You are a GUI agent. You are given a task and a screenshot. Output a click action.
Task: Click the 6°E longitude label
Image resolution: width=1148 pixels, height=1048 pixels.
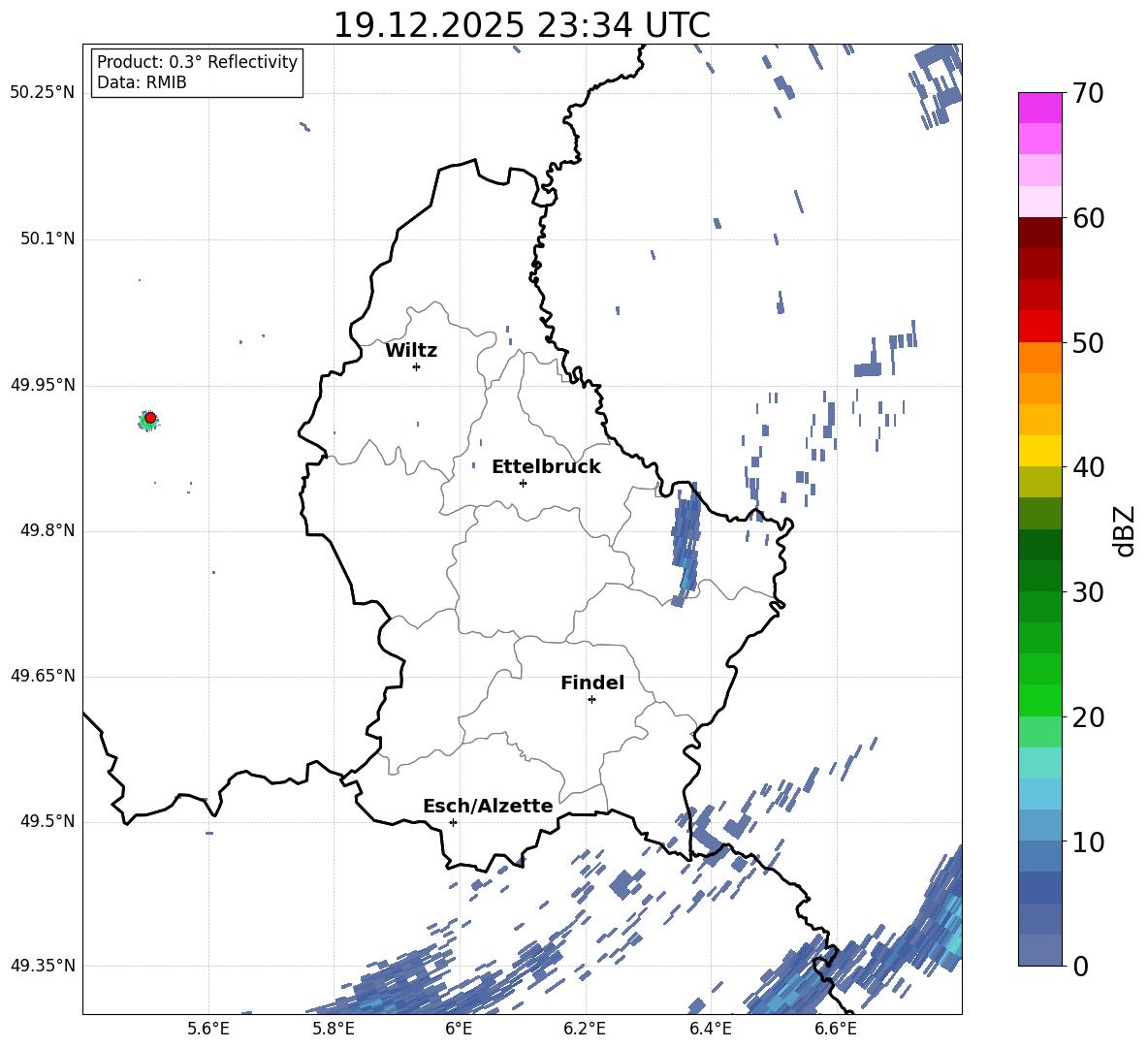(459, 1030)
